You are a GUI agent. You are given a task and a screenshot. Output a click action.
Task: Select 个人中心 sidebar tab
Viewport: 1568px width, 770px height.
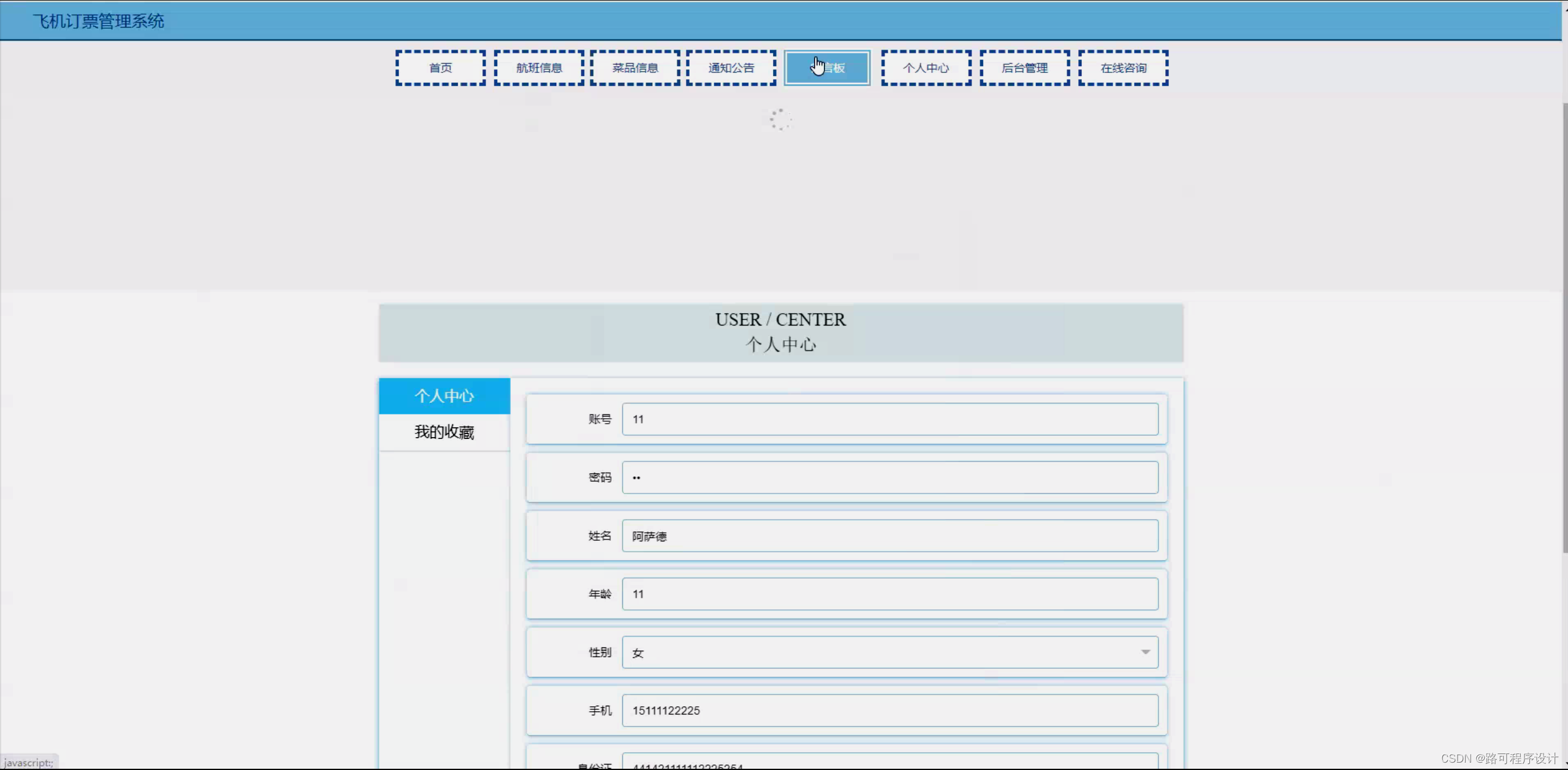444,396
